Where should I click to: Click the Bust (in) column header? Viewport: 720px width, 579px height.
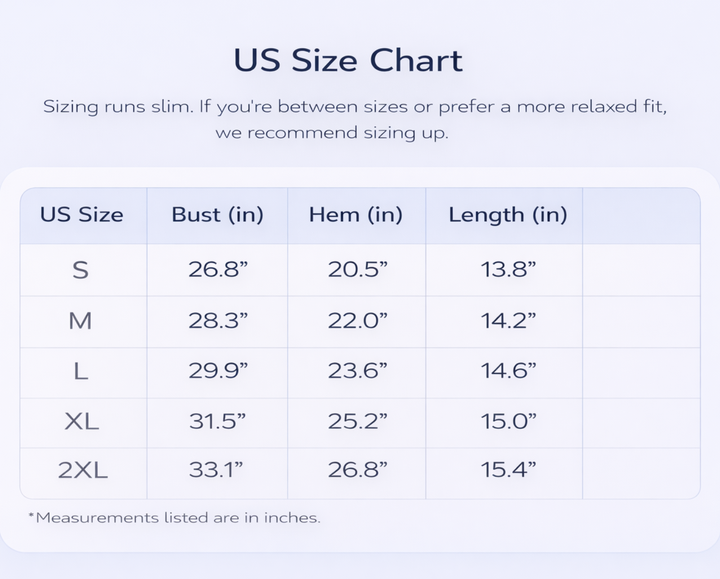[217, 214]
